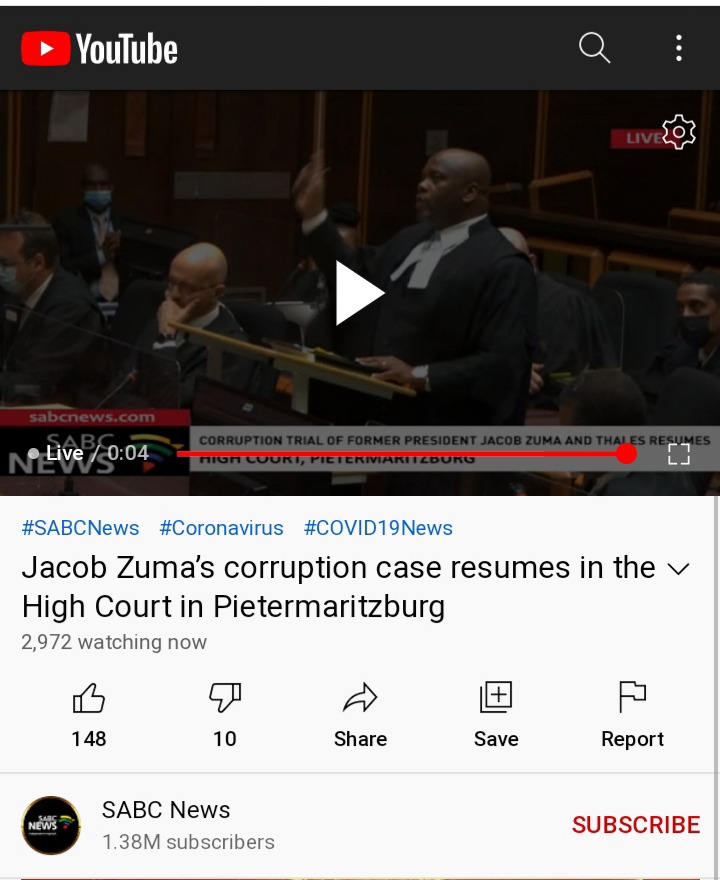Expand the video description chevron
The height and width of the screenshot is (880, 720).
[x=678, y=569]
